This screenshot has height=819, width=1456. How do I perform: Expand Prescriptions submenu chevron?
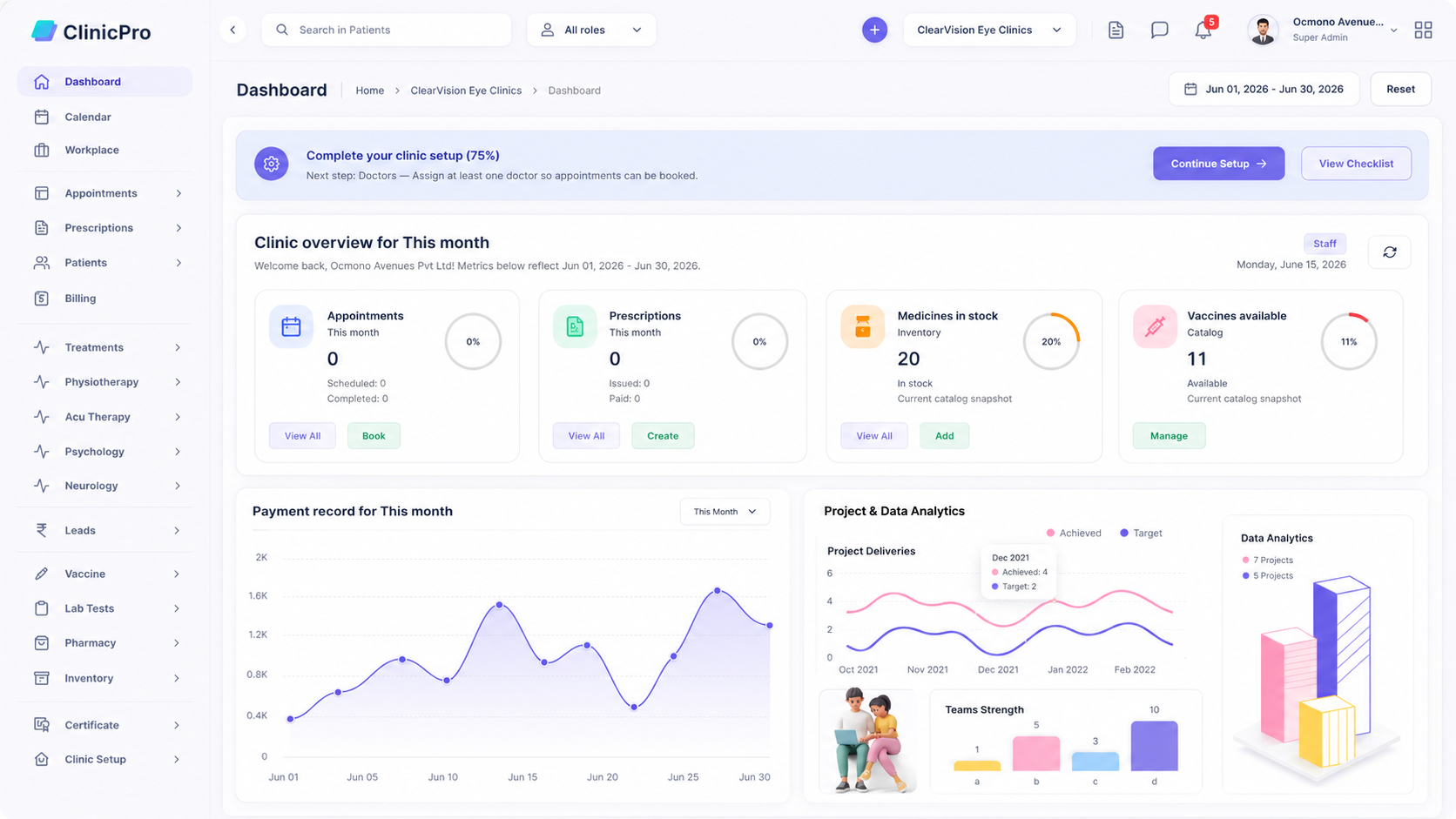179,228
